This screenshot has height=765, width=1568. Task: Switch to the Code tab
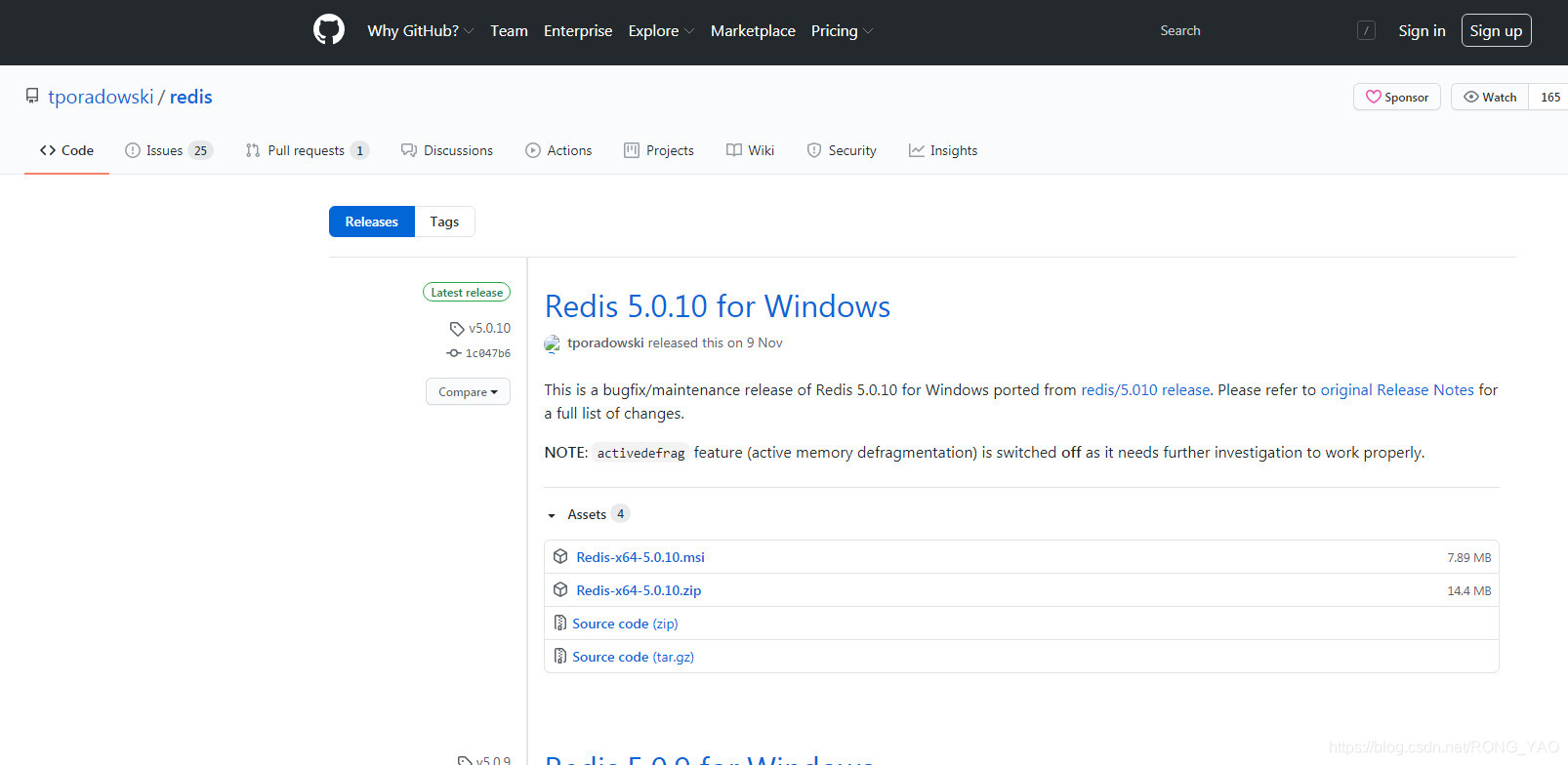pos(66,150)
